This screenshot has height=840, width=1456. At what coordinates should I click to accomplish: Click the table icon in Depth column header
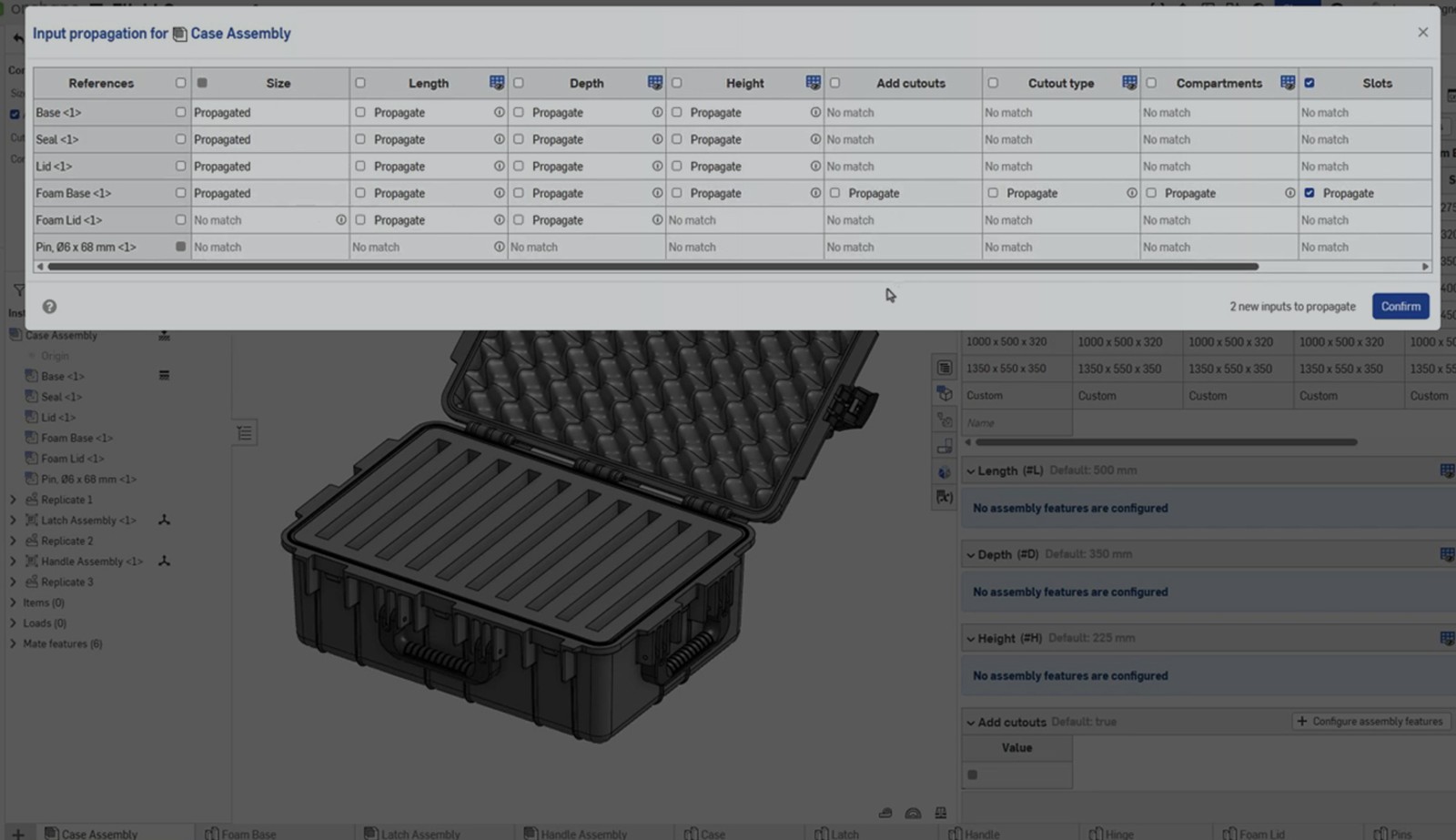(x=655, y=83)
